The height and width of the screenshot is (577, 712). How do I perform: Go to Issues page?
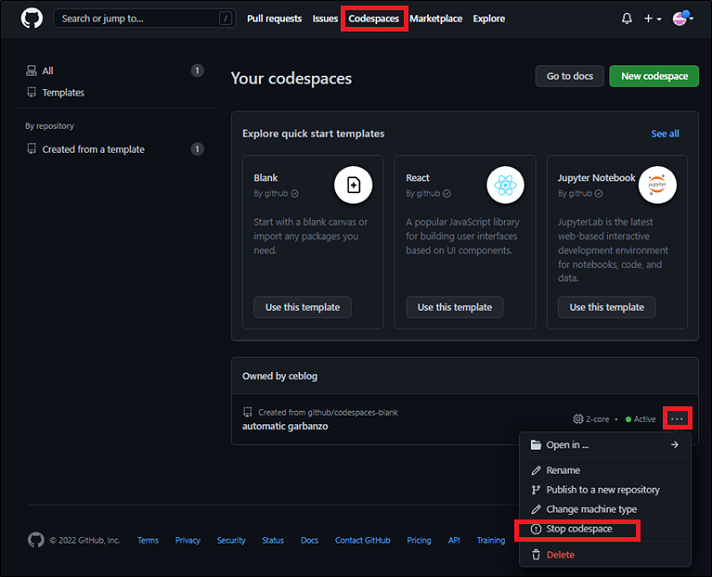pyautogui.click(x=325, y=19)
